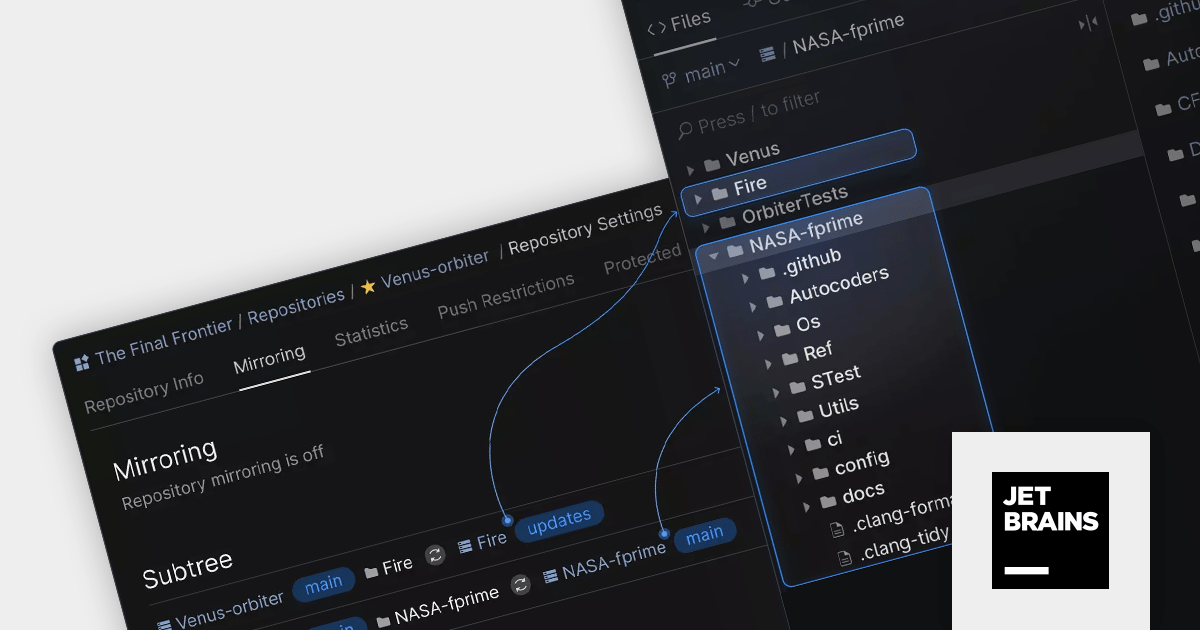Image resolution: width=1200 pixels, height=630 pixels.
Task: Select the Mirroring tab
Action: pyautogui.click(x=269, y=360)
